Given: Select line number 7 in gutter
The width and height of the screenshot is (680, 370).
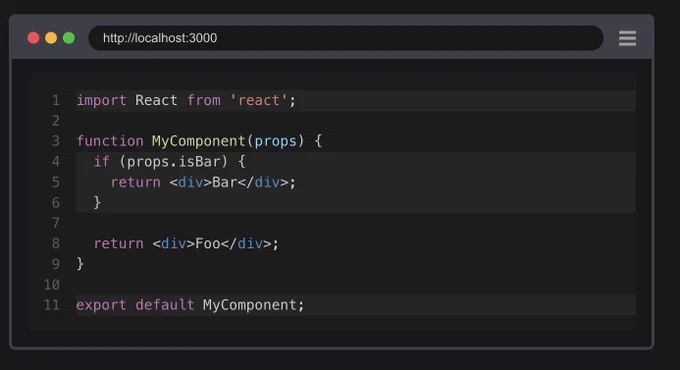Looking at the screenshot, I should (x=56, y=223).
